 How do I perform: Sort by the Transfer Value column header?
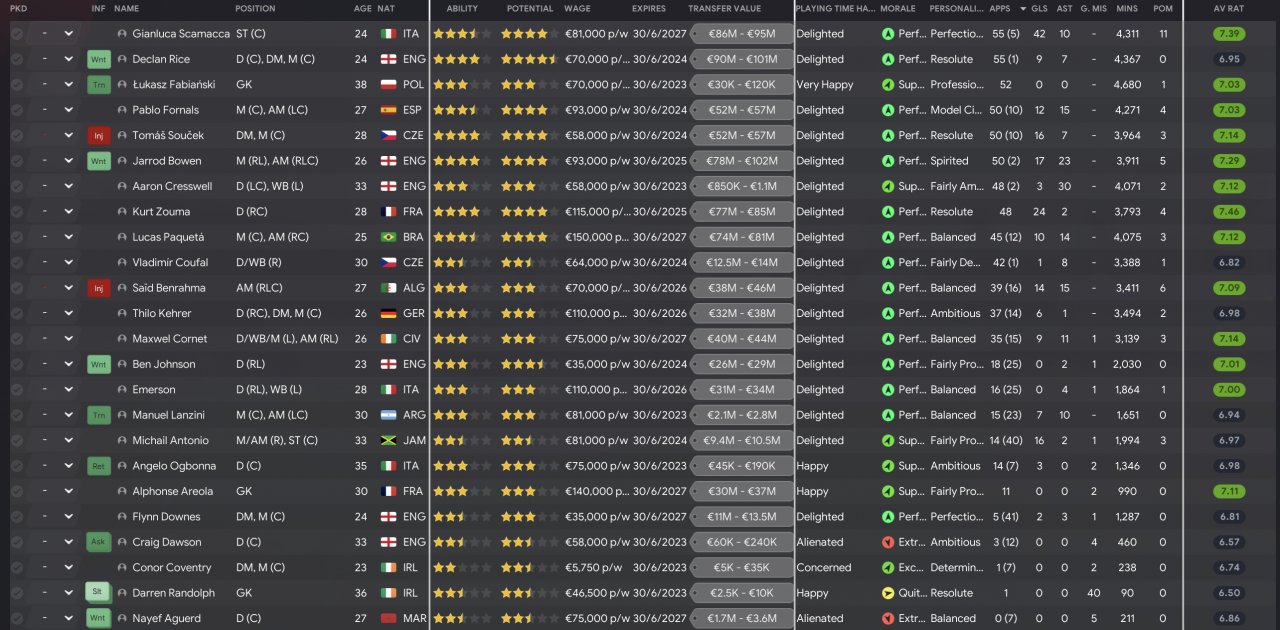tap(724, 8)
